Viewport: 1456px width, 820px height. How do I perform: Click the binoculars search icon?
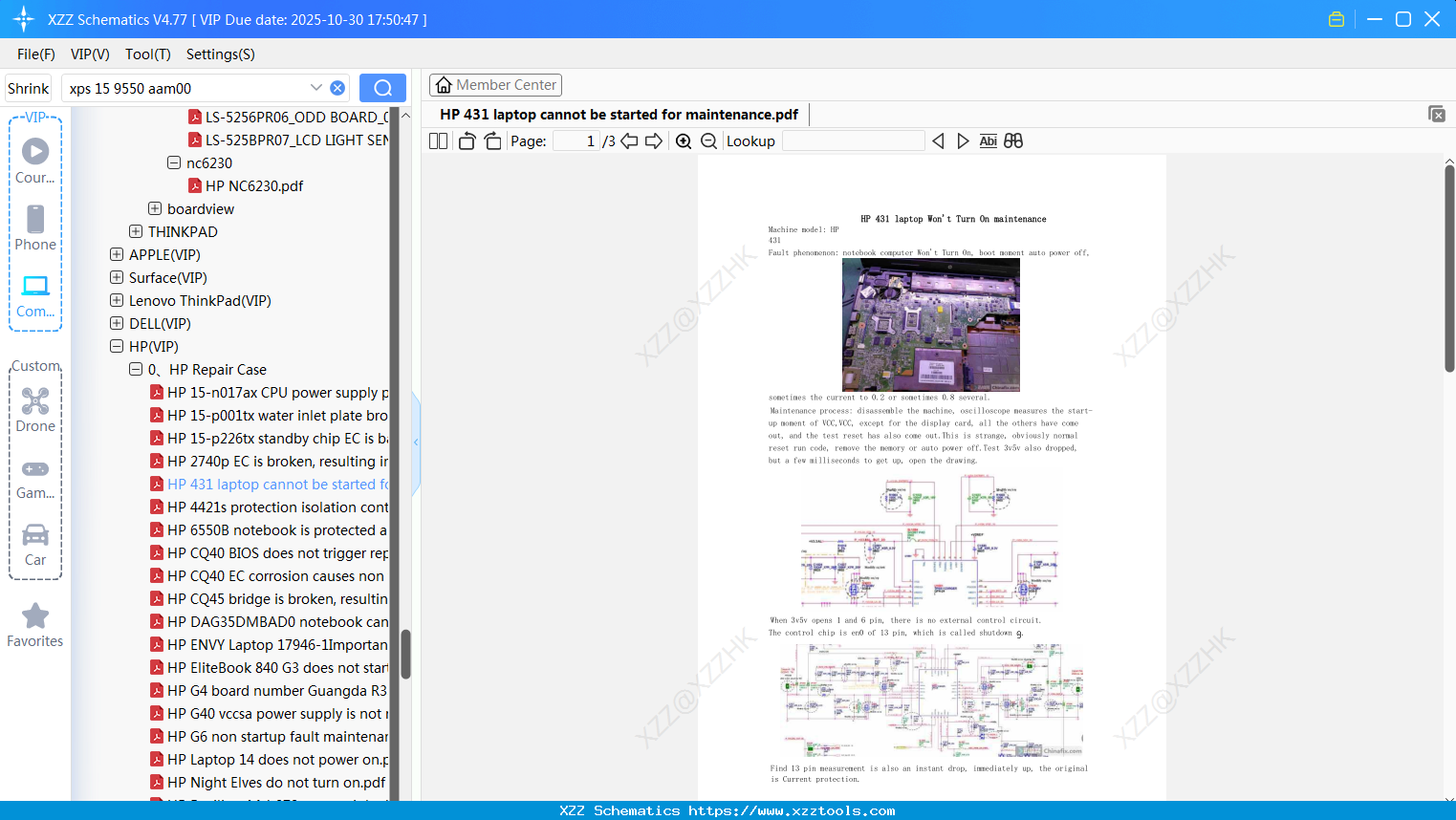(x=1013, y=141)
